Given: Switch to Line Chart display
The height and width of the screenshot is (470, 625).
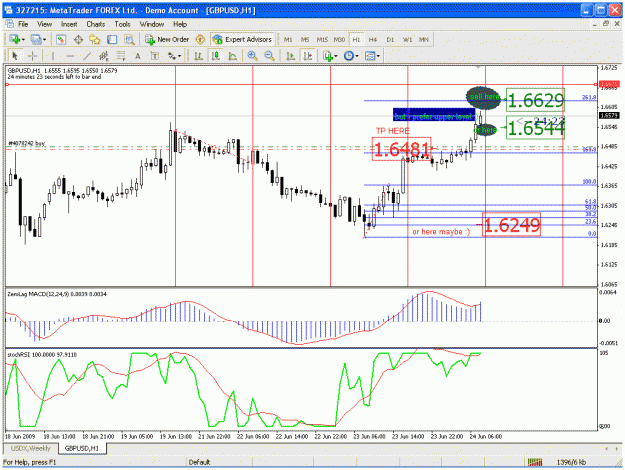Looking at the screenshot, I should pos(233,56).
